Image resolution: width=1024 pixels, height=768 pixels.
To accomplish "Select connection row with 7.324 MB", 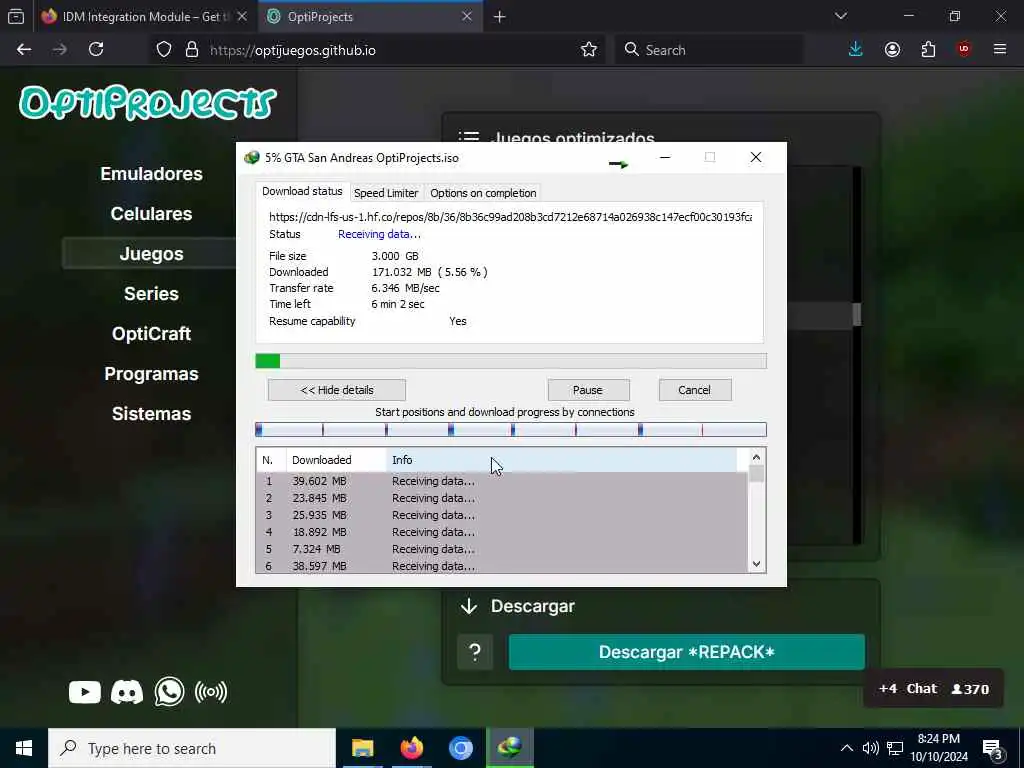I will pos(502,549).
